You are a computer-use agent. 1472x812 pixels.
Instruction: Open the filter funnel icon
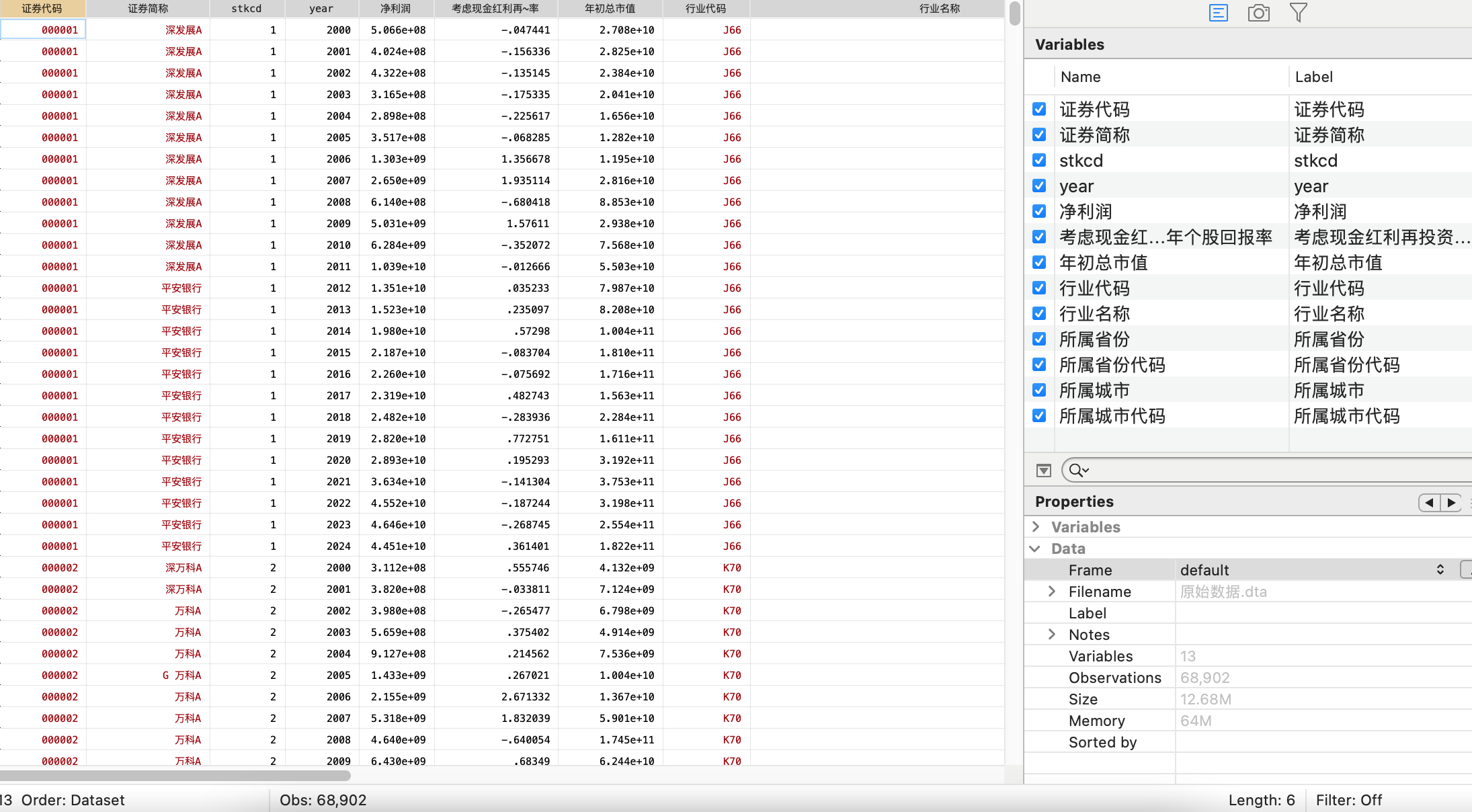coord(1299,13)
